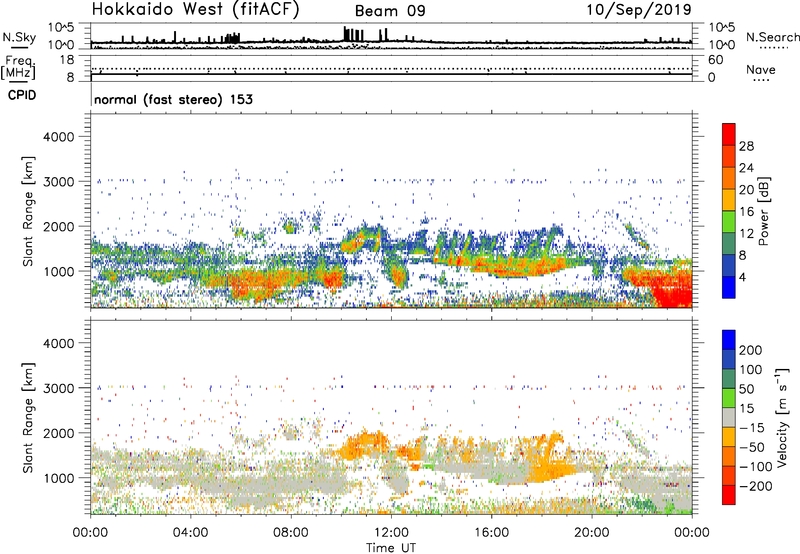The width and height of the screenshot is (800, 554).
Task: Click the noise spike cluster near 10:00 UT
Action: coord(354,34)
